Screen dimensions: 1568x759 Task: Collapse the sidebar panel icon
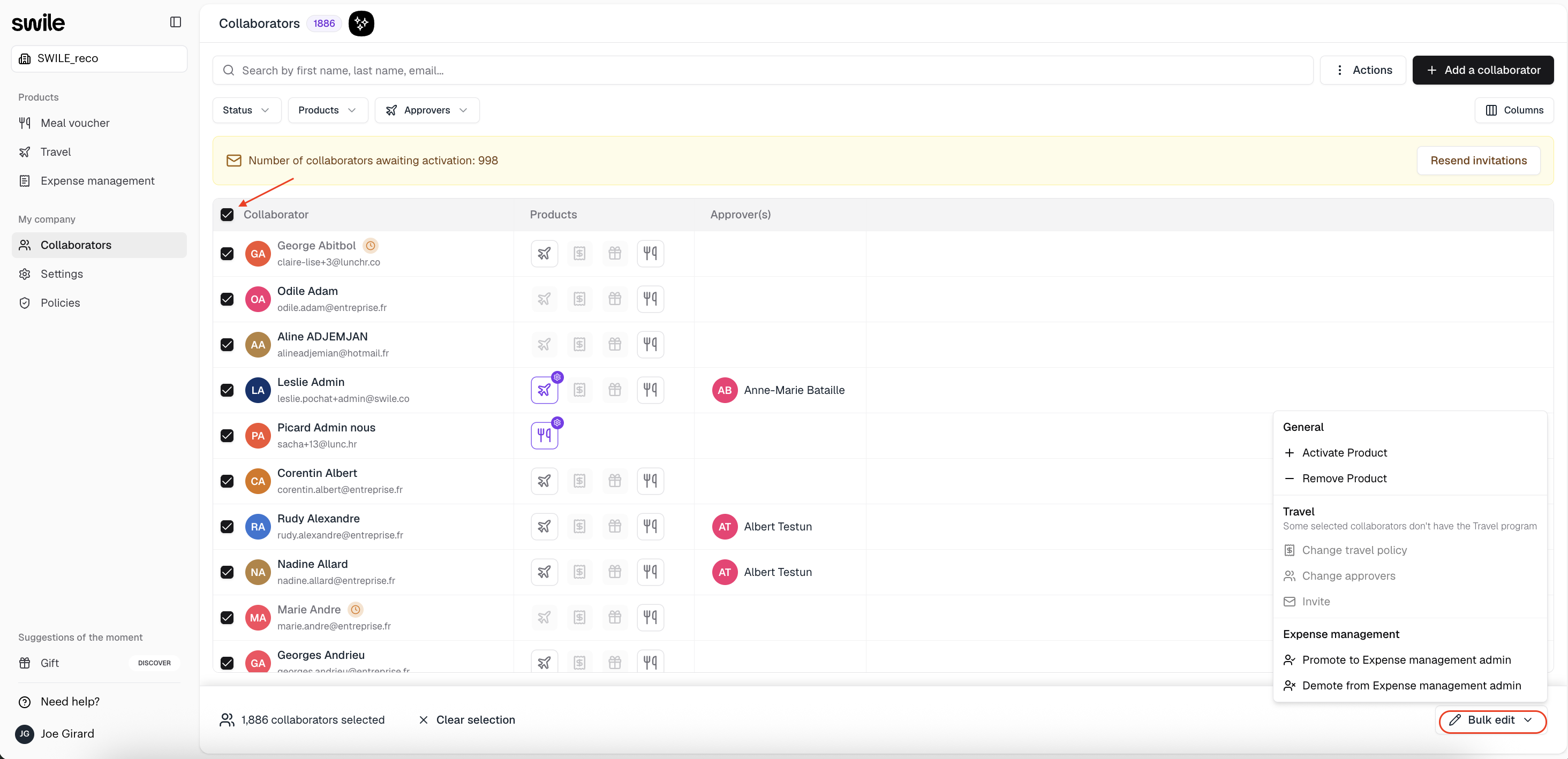(x=175, y=22)
